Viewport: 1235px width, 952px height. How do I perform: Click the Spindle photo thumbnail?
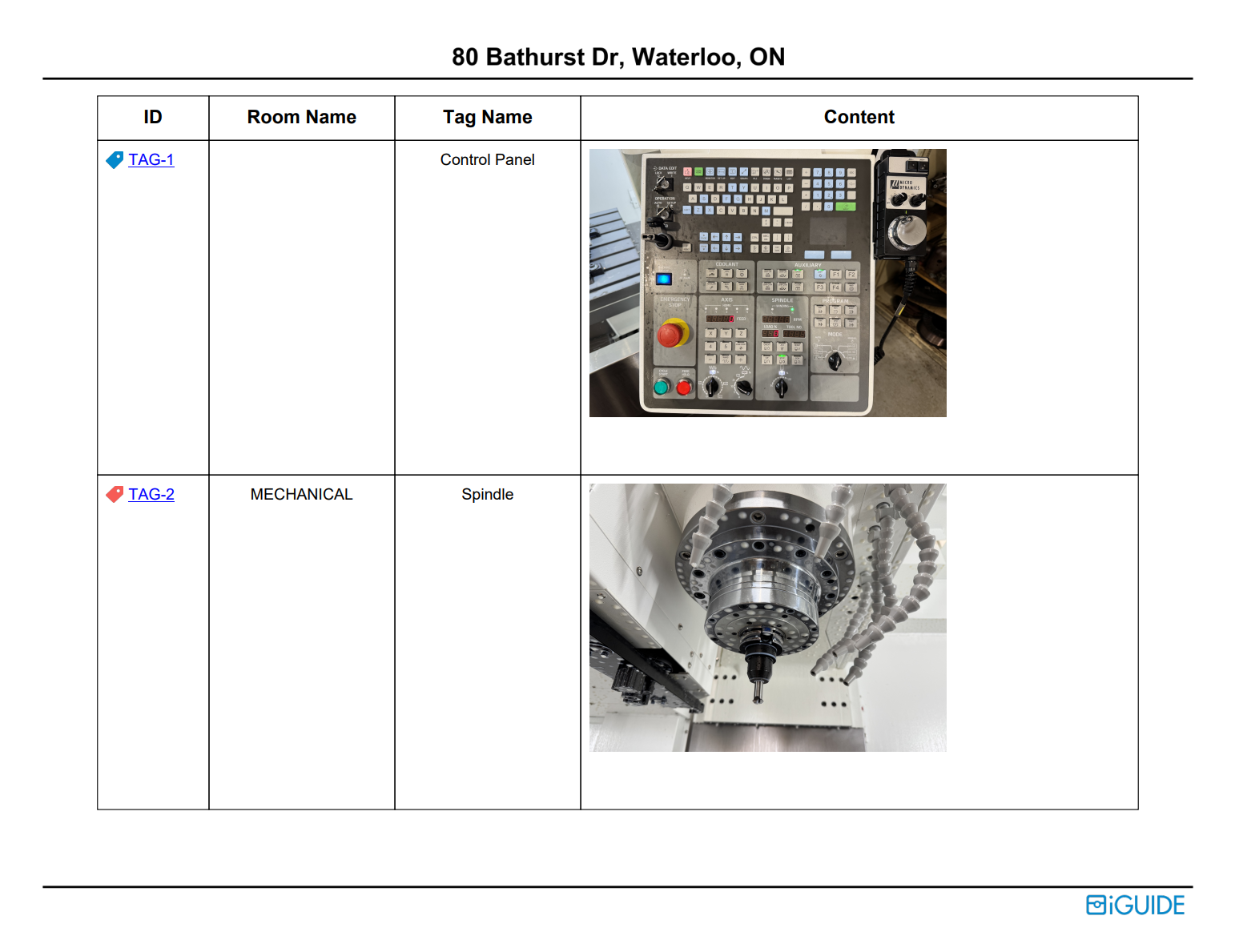(767, 617)
